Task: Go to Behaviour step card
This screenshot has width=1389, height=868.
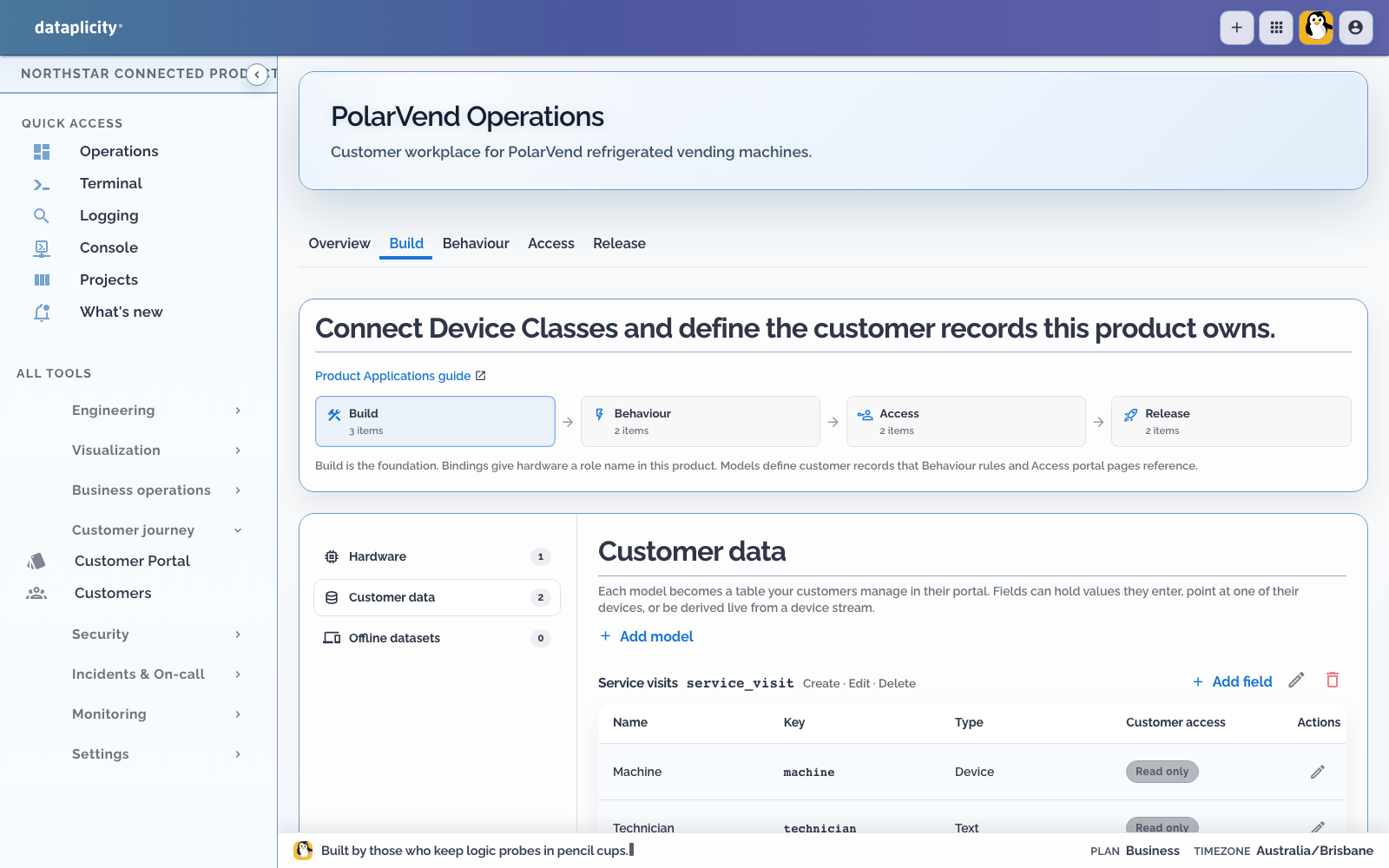Action: click(x=701, y=422)
